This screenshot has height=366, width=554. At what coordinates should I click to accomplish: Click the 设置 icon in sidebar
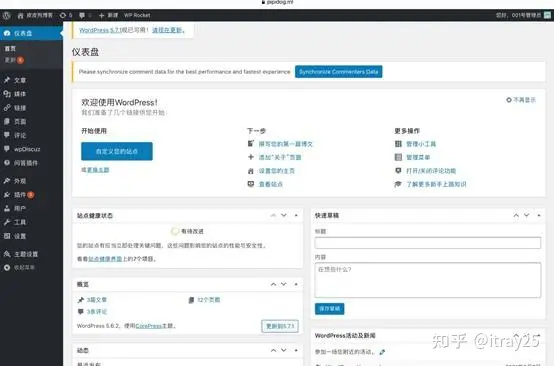pyautogui.click(x=7, y=236)
